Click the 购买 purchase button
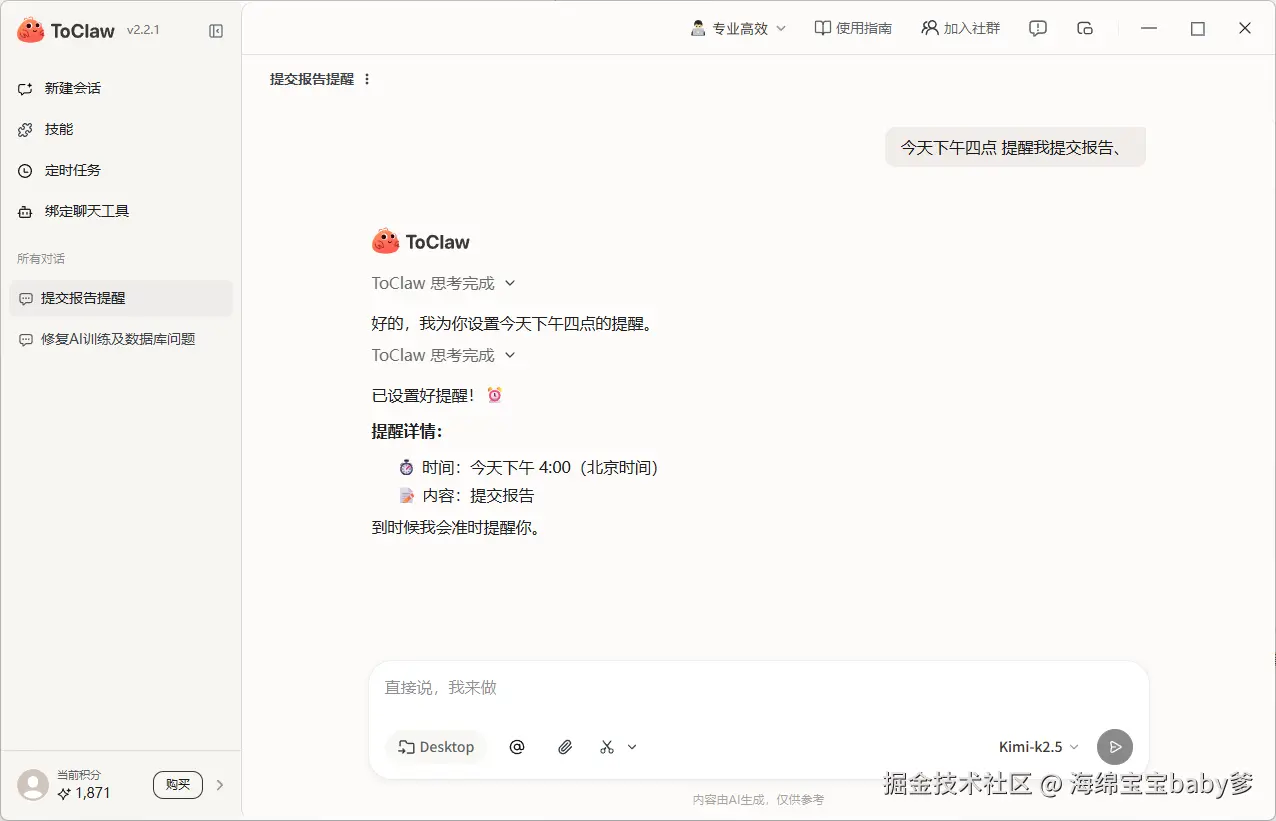This screenshot has height=821, width=1276. (178, 785)
